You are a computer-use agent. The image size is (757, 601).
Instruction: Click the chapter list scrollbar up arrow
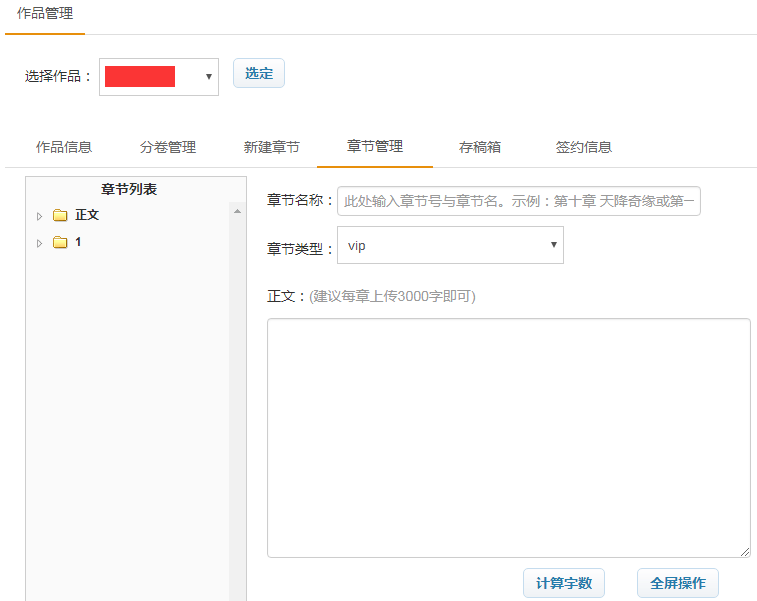click(237, 211)
